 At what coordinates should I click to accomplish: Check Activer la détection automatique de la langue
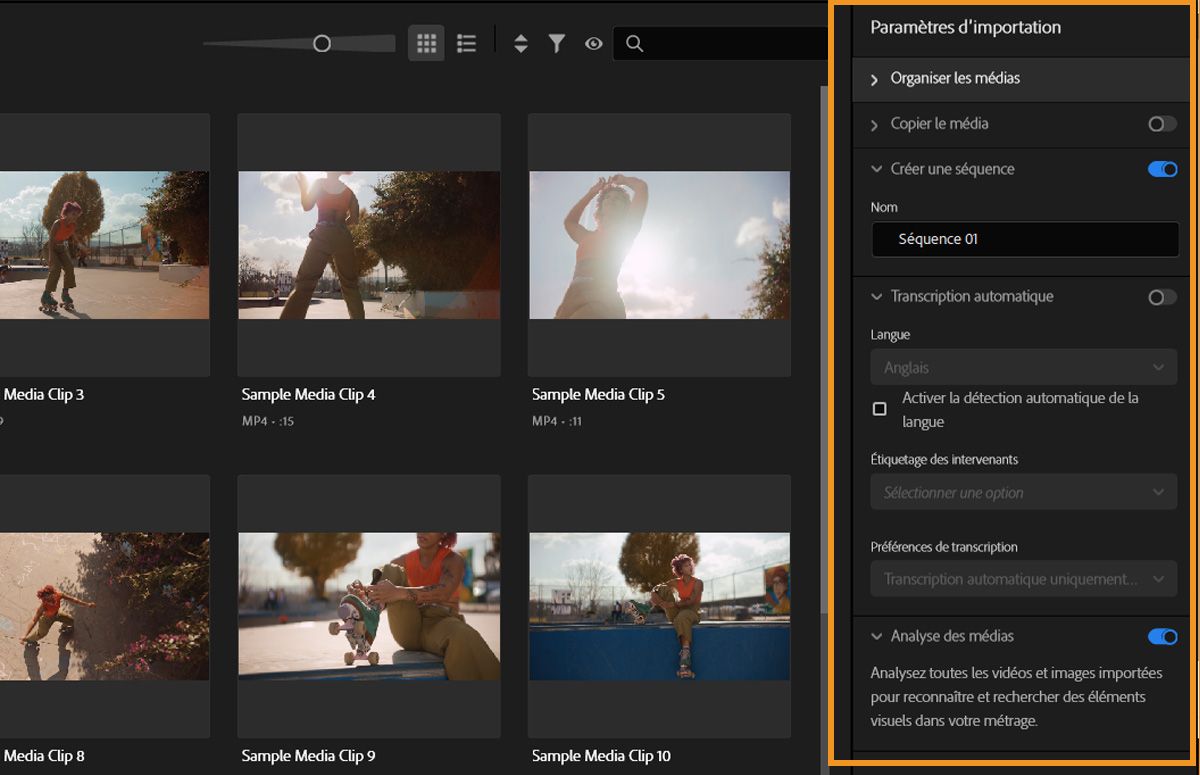point(880,408)
